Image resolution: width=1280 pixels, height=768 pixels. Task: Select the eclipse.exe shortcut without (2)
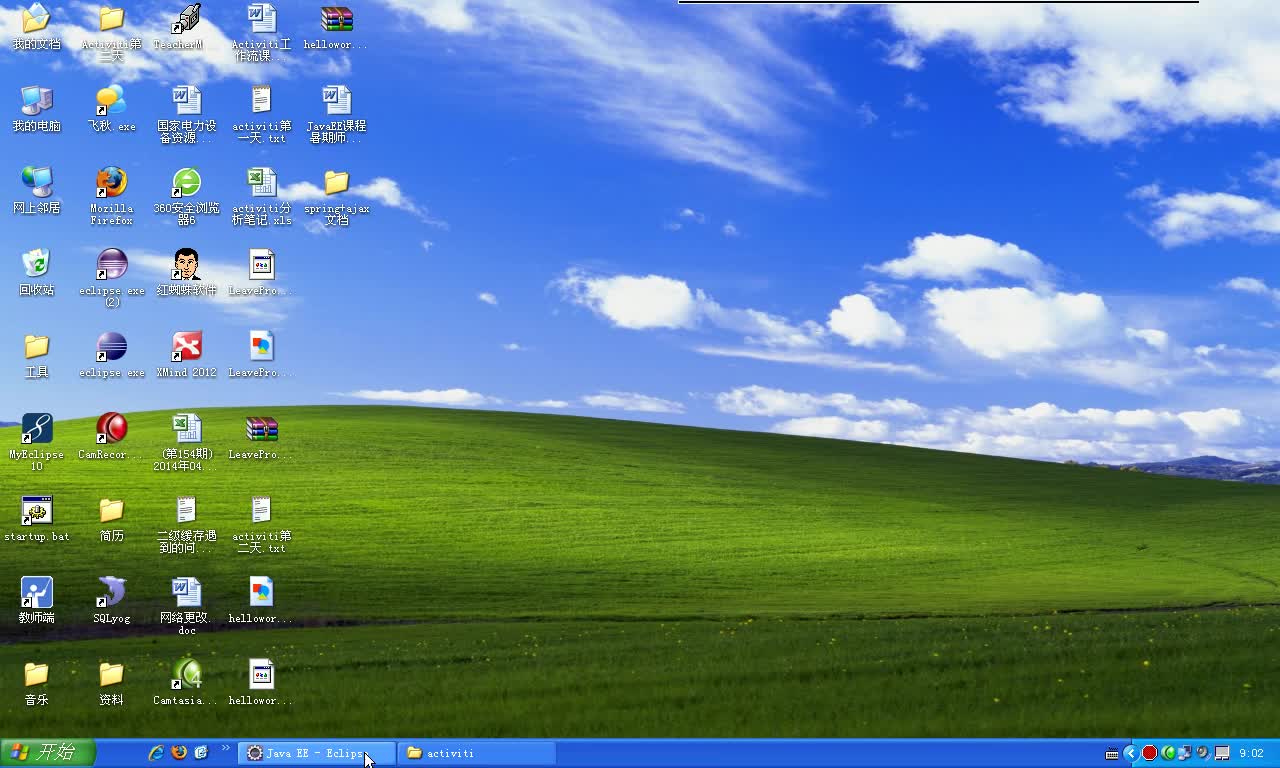[x=111, y=355]
